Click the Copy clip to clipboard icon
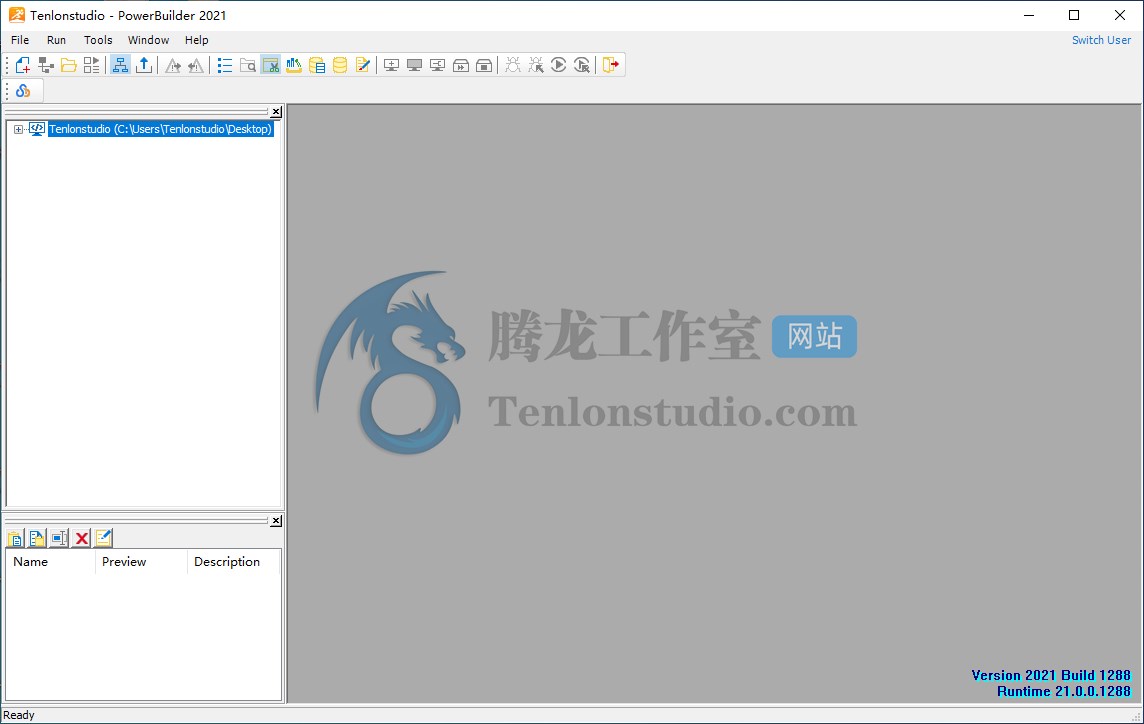This screenshot has height=724, width=1144. pyautogui.click(x=36, y=539)
